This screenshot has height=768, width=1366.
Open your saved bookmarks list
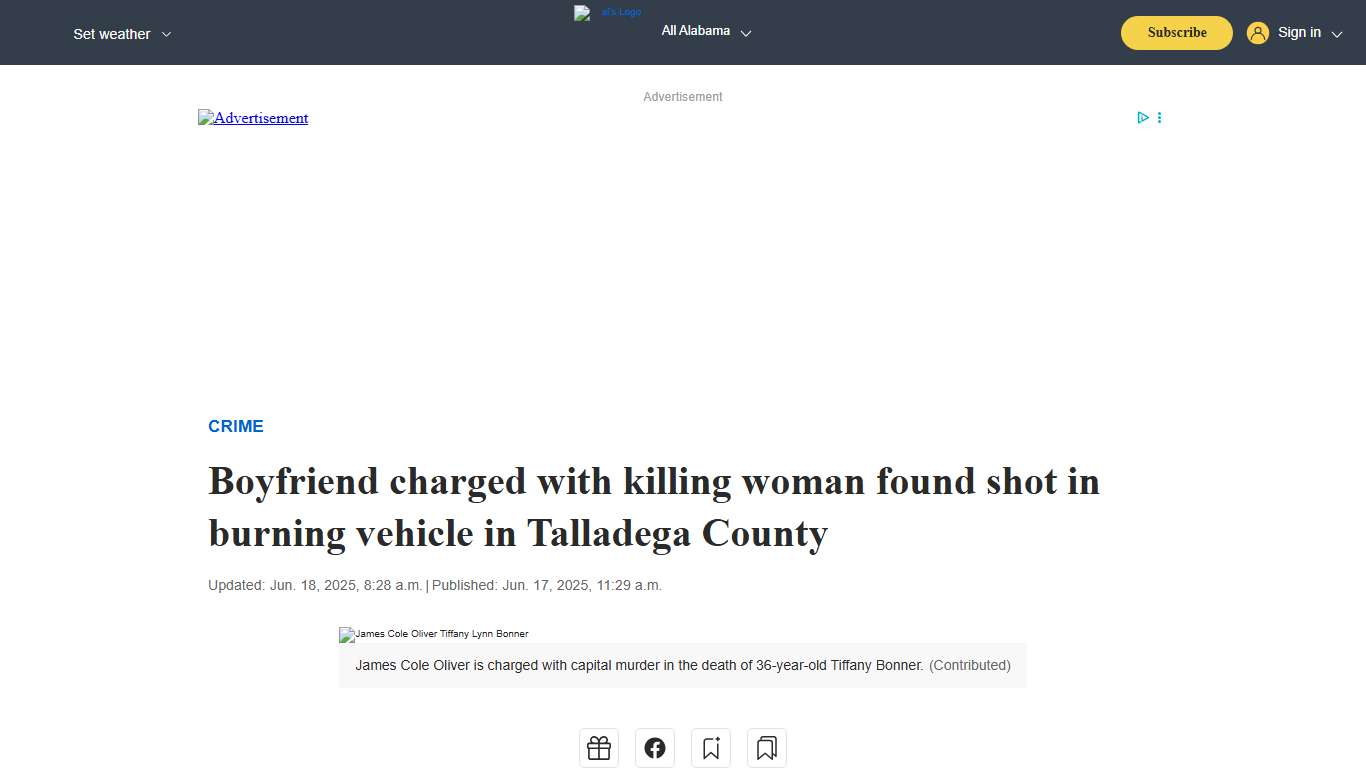coord(767,747)
